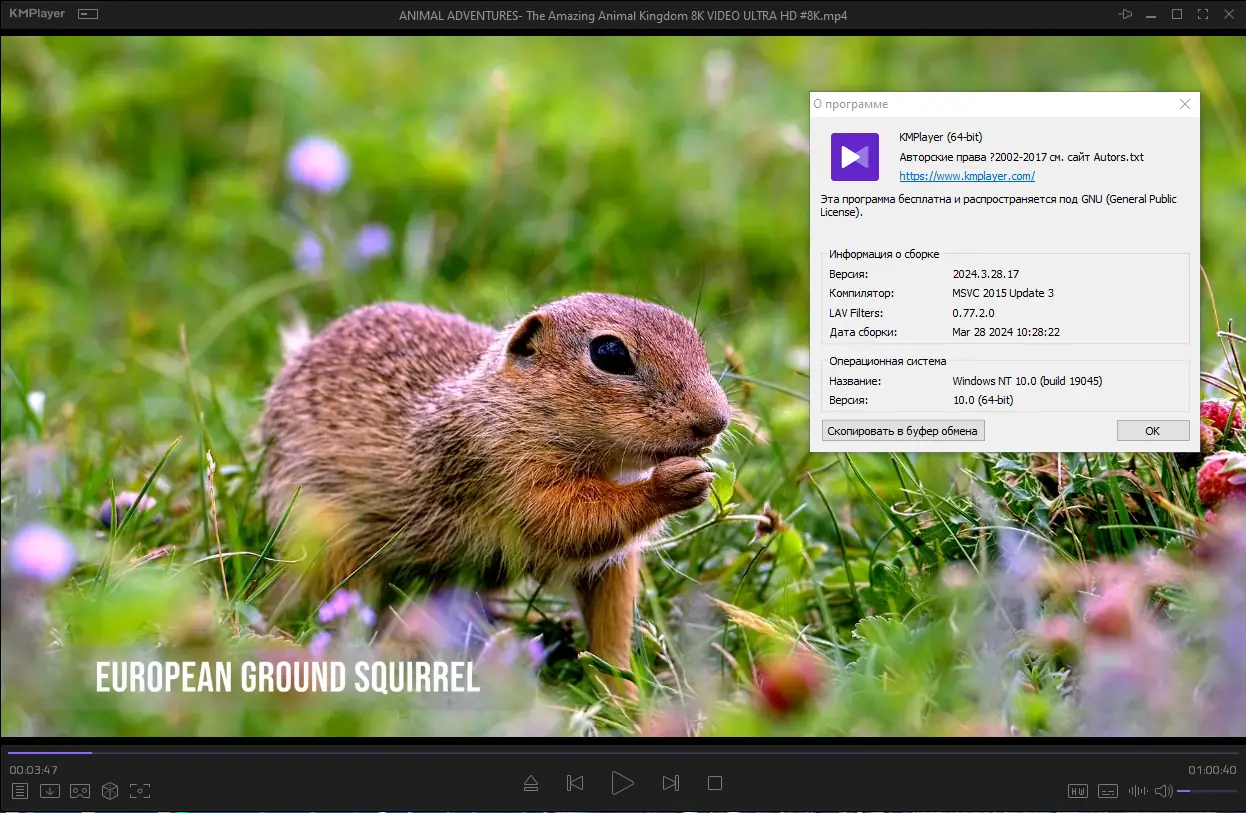Toggle subtitles icon
The height and width of the screenshot is (813, 1246).
pos(1108,791)
